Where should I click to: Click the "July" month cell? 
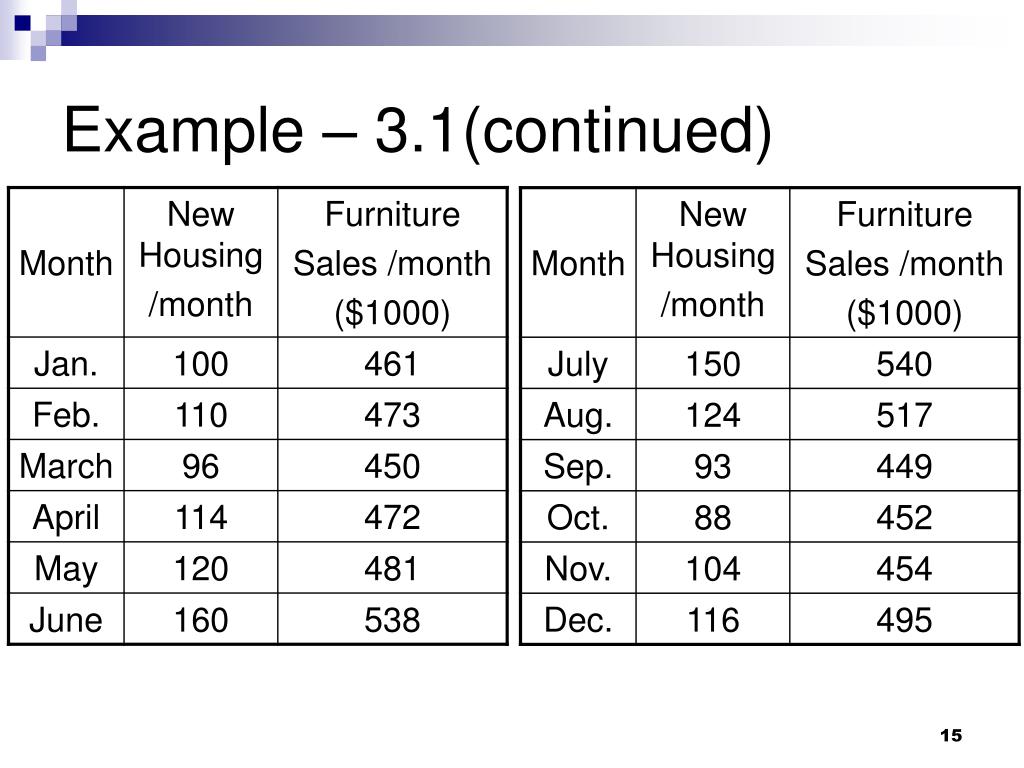pos(578,364)
